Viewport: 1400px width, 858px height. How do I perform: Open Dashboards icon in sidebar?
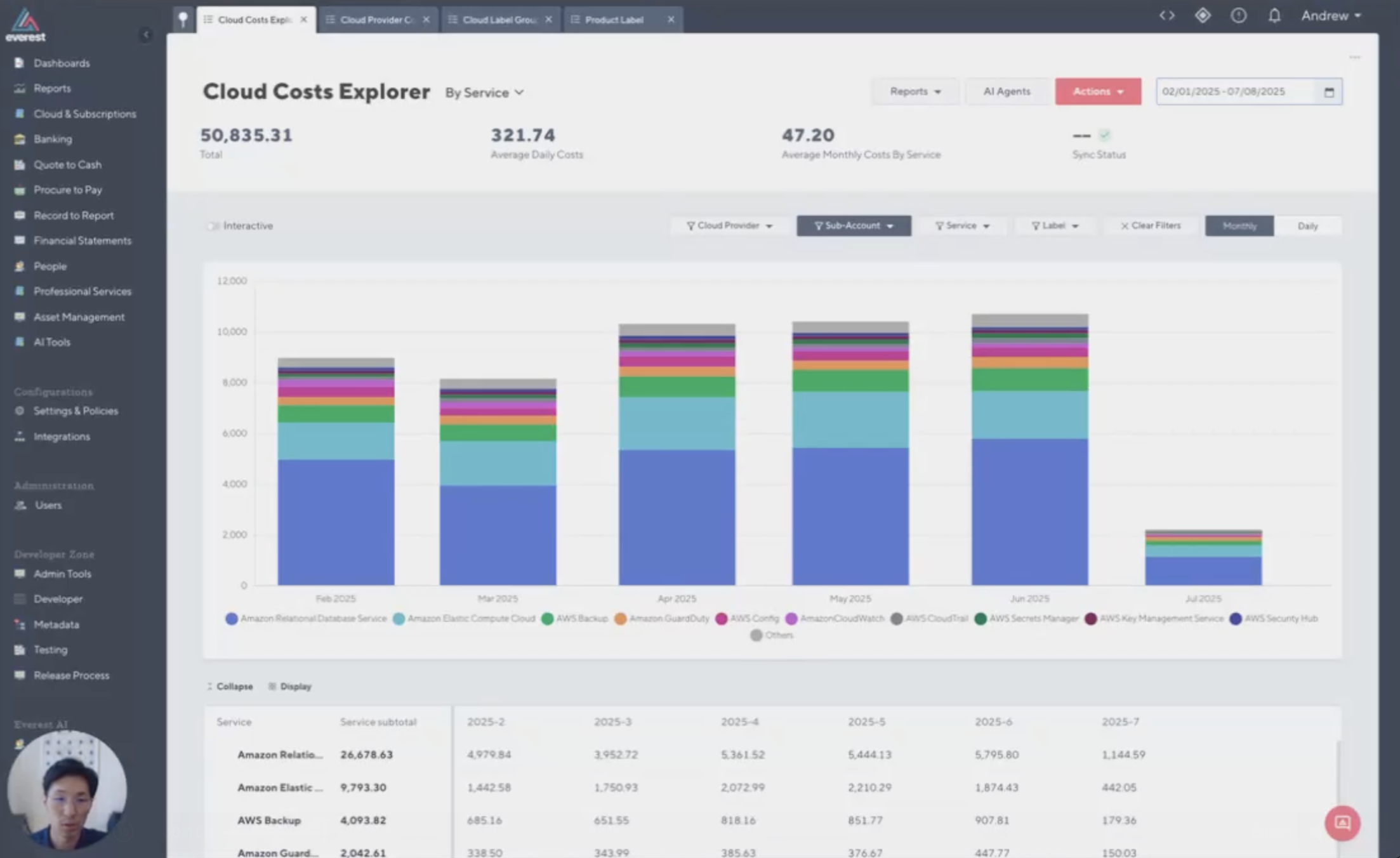click(20, 63)
